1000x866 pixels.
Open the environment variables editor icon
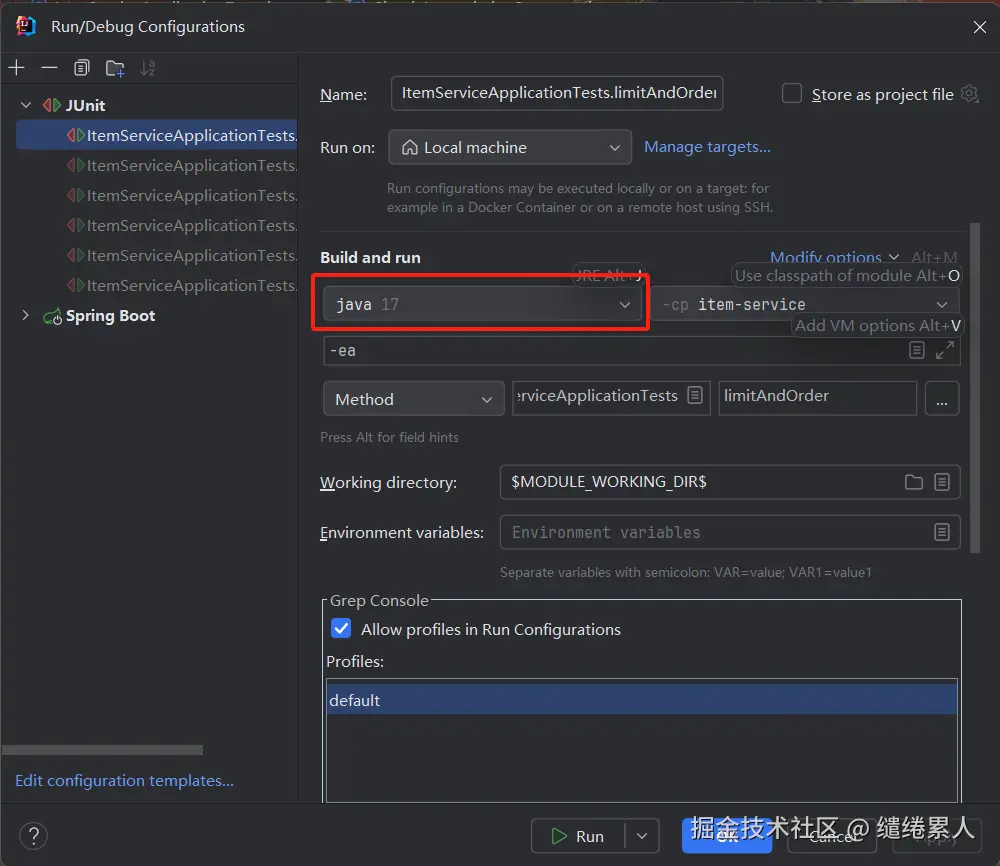tap(942, 532)
